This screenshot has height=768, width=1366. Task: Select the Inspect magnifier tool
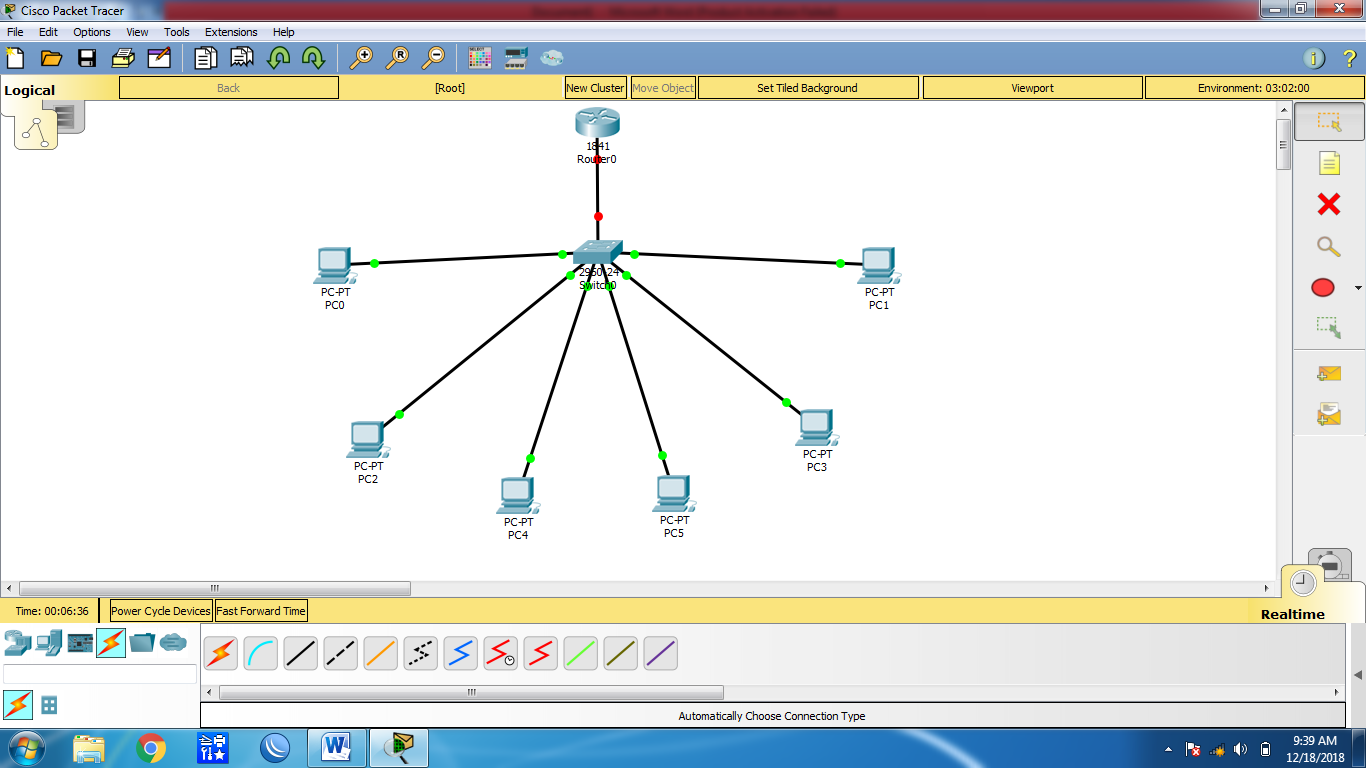(1327, 247)
